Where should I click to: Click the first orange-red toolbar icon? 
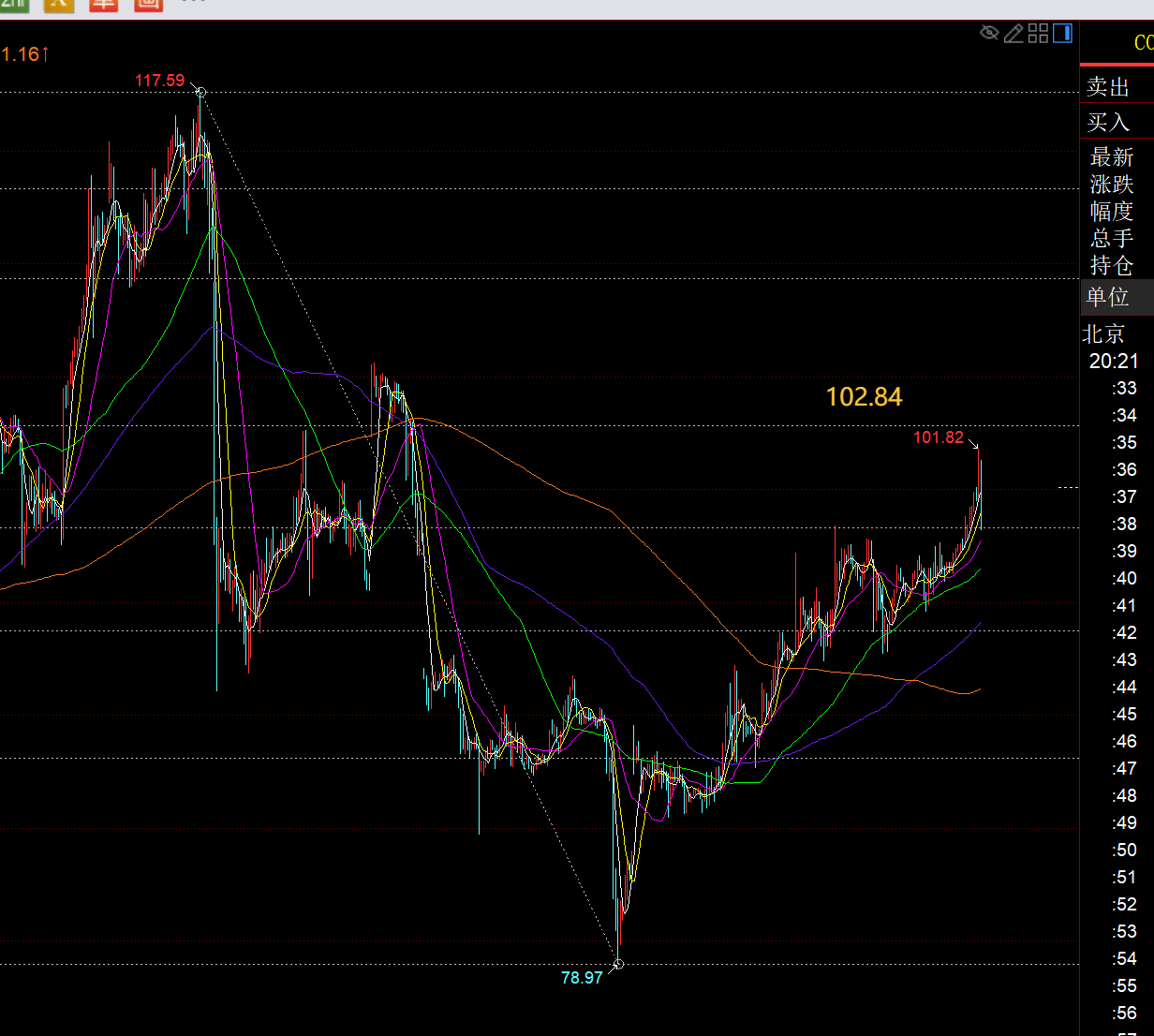coord(103,3)
